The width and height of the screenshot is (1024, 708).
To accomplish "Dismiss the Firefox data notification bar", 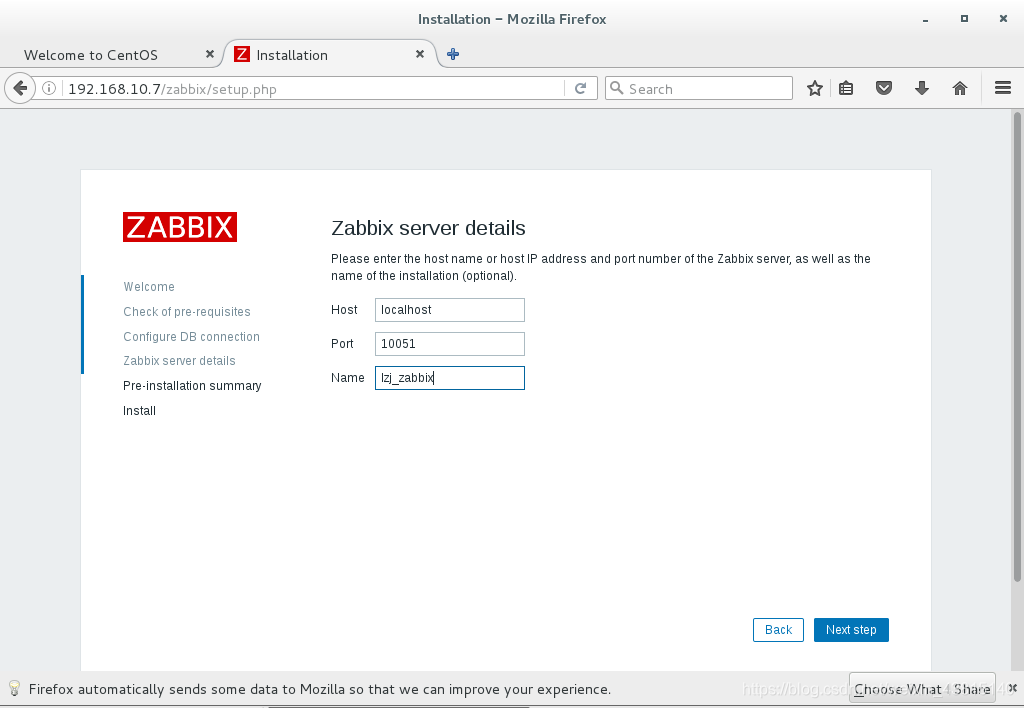I will coord(1012,688).
